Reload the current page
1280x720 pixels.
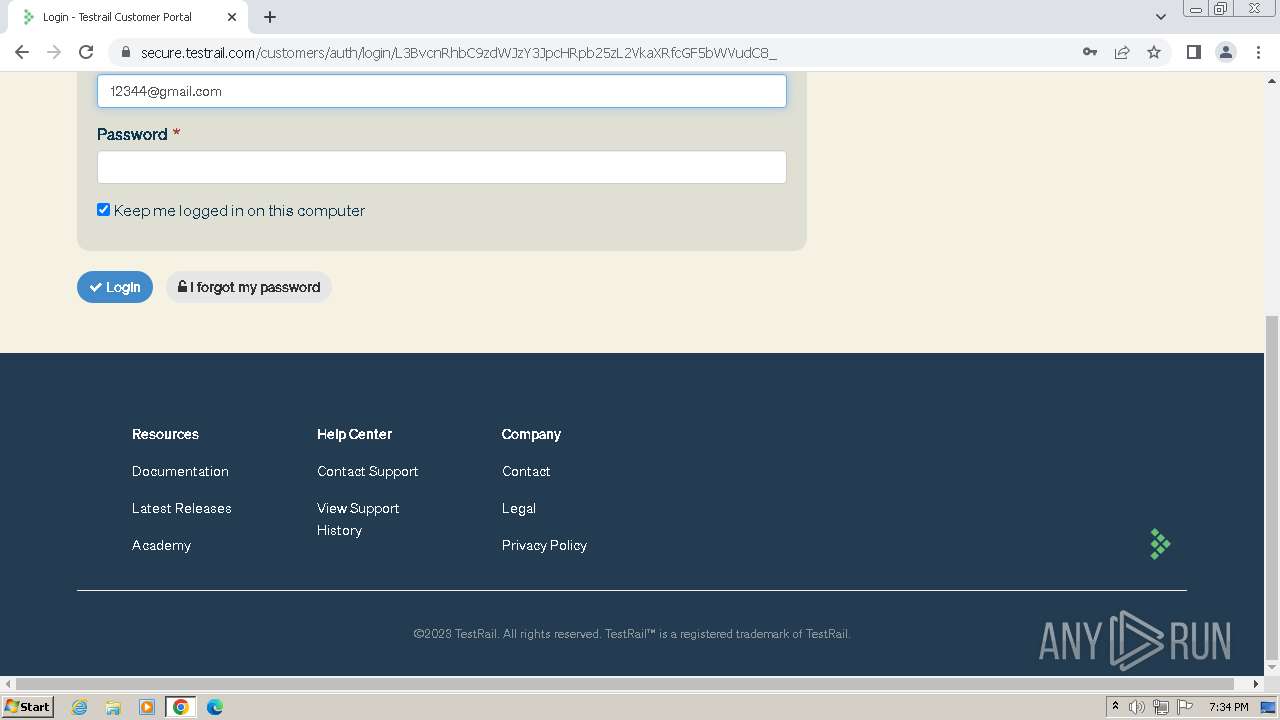pyautogui.click(x=86, y=52)
